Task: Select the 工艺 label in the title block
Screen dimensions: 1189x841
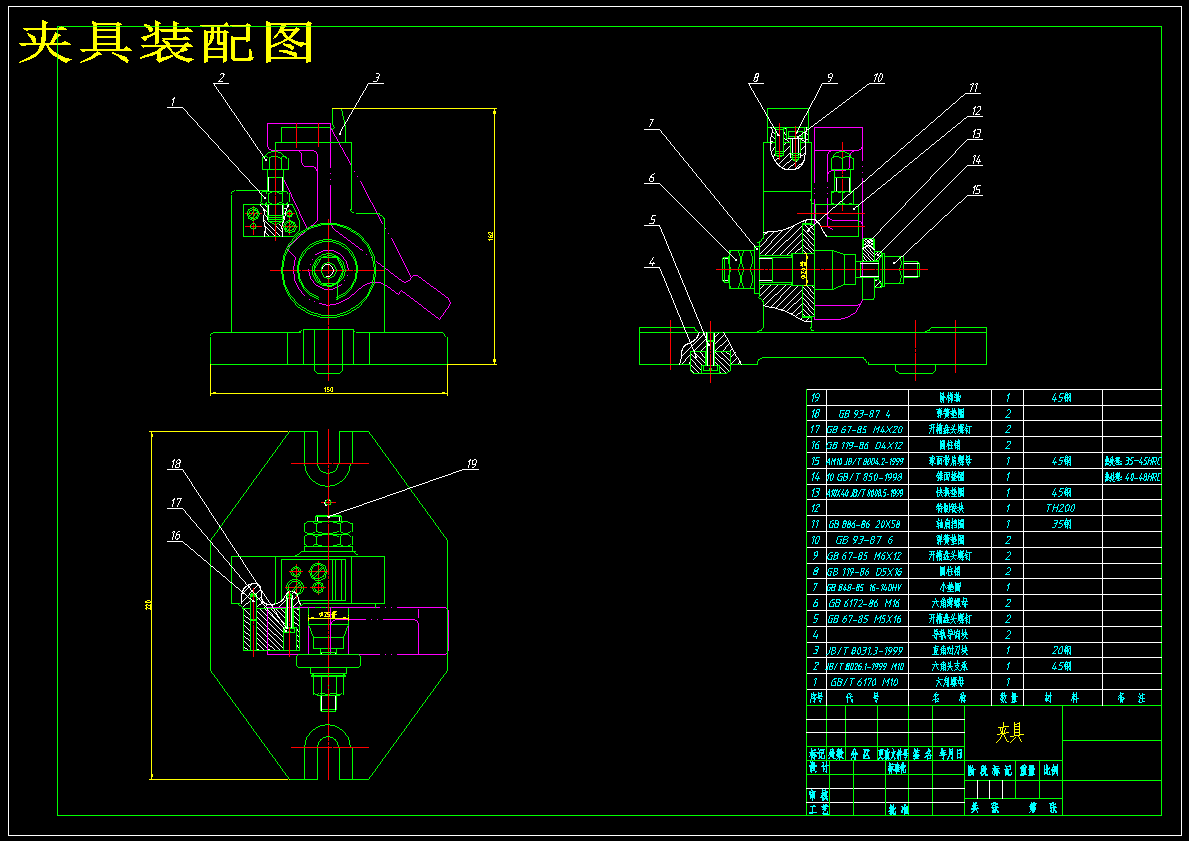Action: coord(817,810)
